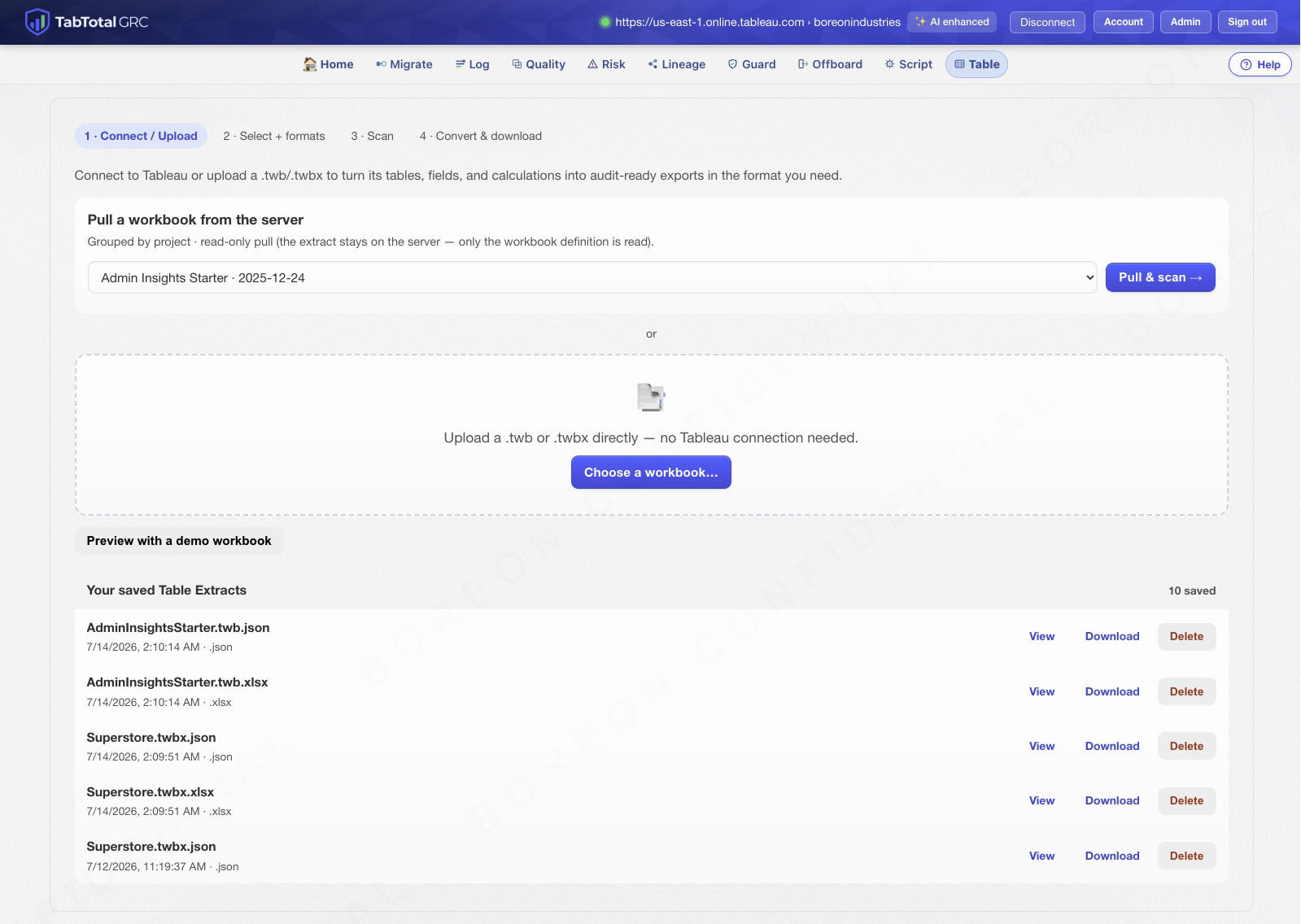The height and width of the screenshot is (924, 1301).
Task: Download the Superstore.twbx.xlsx extract
Action: coord(1112,800)
